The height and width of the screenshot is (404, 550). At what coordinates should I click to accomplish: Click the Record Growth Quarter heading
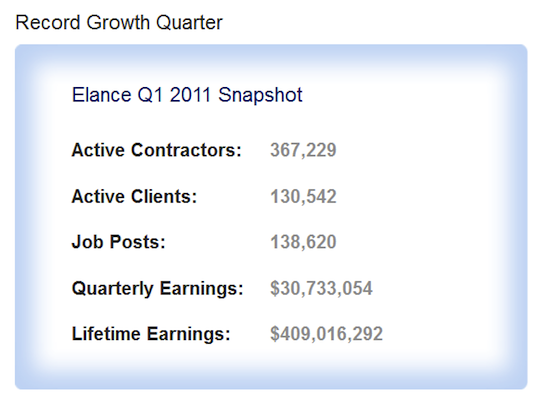pos(119,23)
